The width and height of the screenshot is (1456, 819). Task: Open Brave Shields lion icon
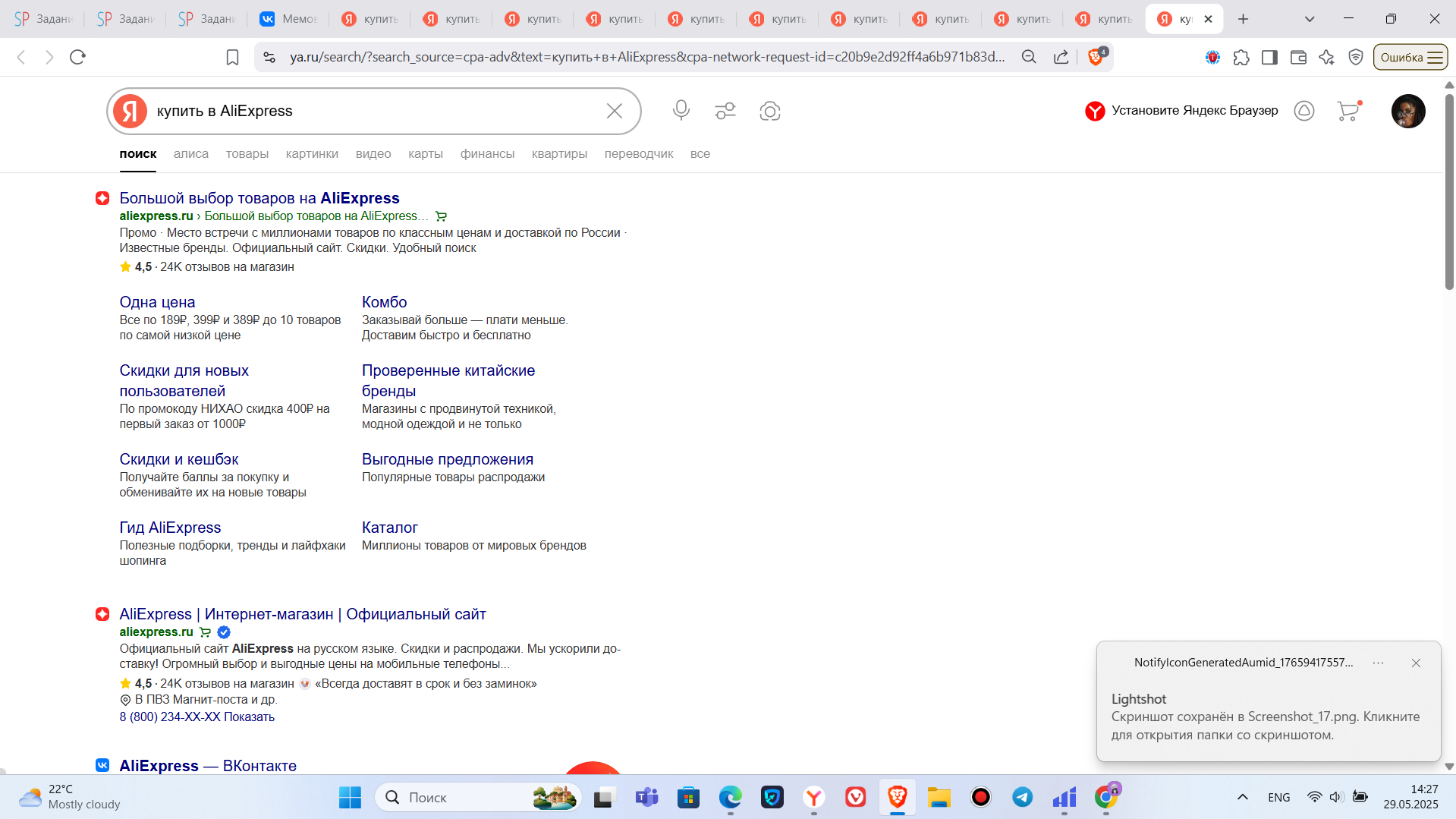point(1096,56)
